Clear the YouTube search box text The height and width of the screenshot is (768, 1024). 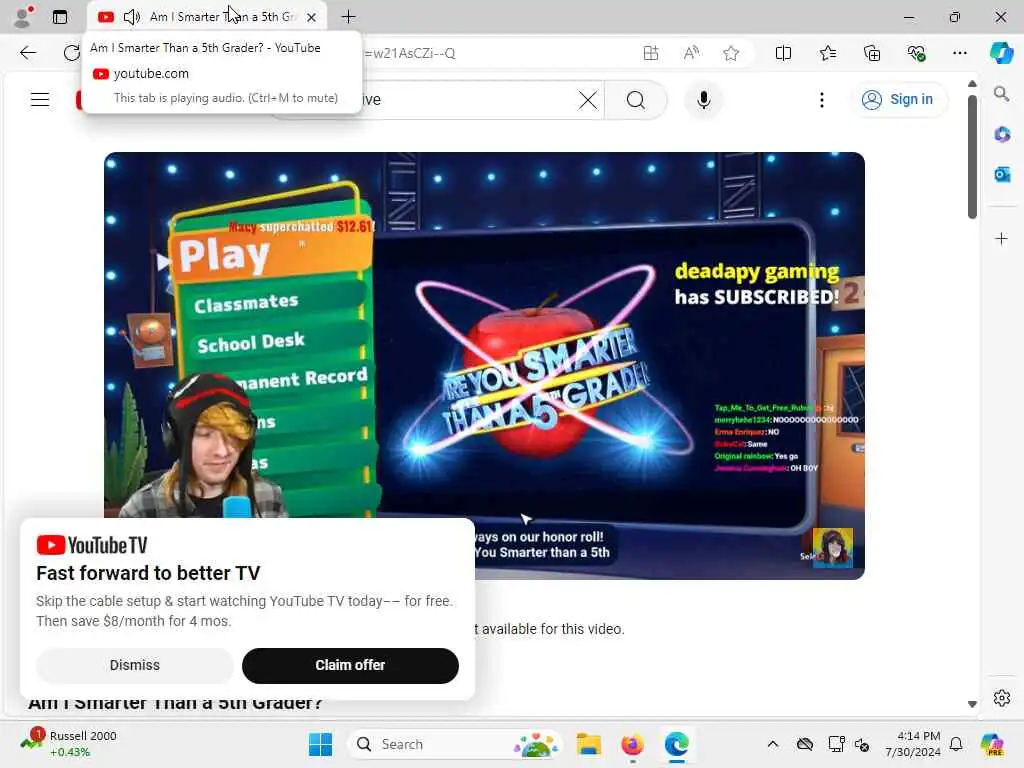(x=588, y=100)
